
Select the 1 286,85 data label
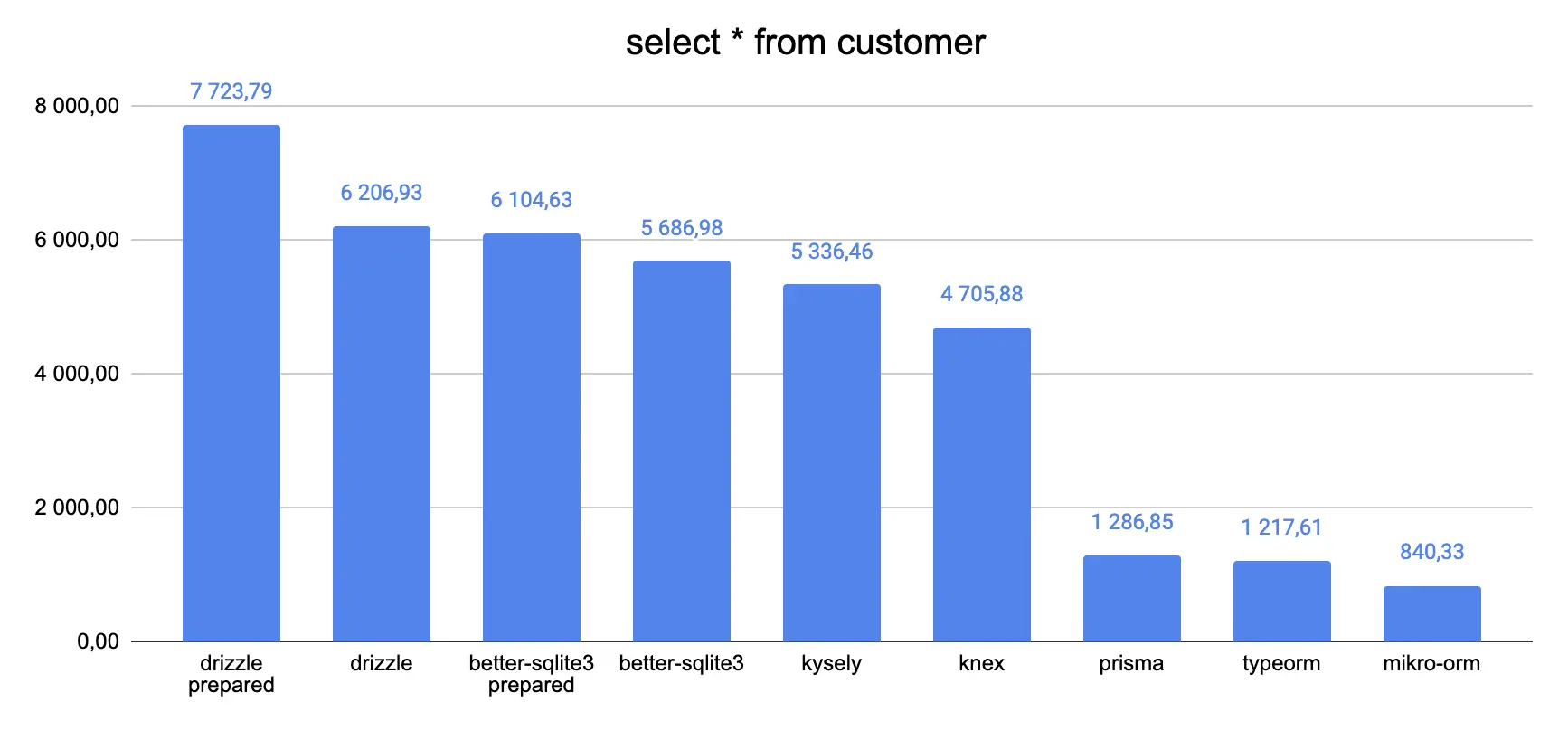tap(1132, 522)
